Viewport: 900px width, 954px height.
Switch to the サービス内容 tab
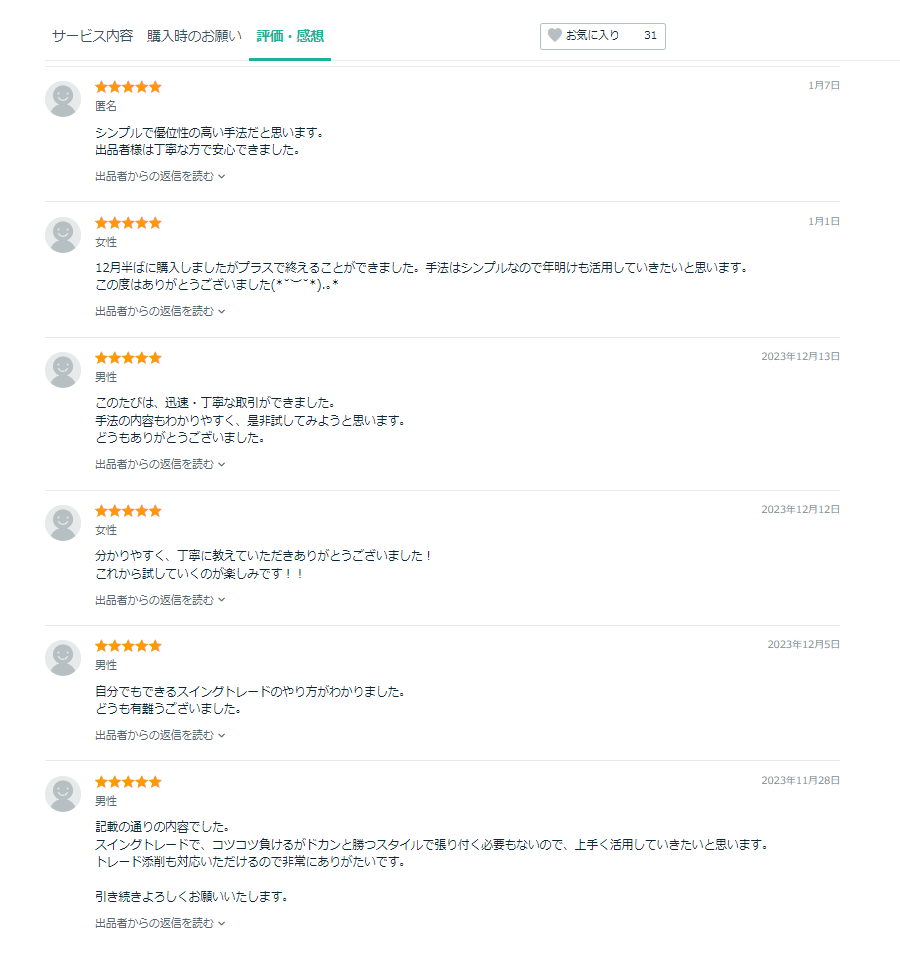92,36
